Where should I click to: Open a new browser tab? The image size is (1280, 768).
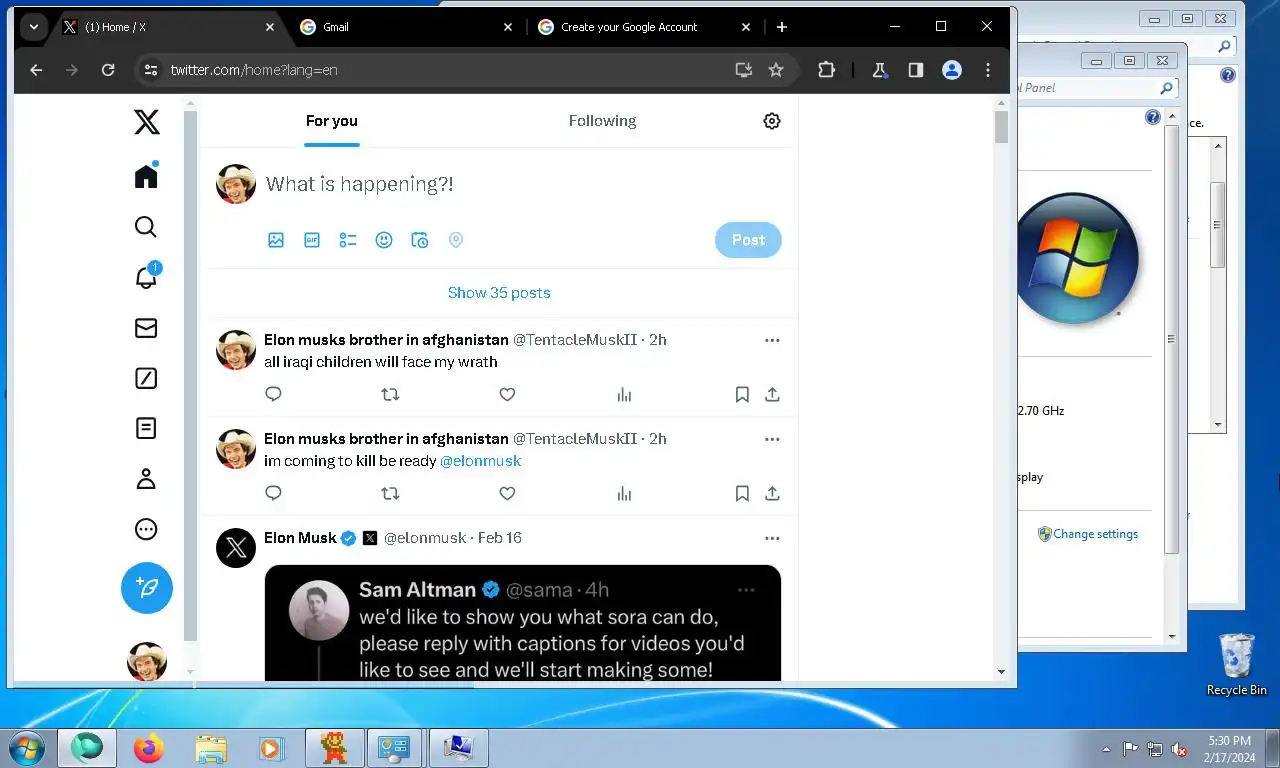pyautogui.click(x=782, y=27)
